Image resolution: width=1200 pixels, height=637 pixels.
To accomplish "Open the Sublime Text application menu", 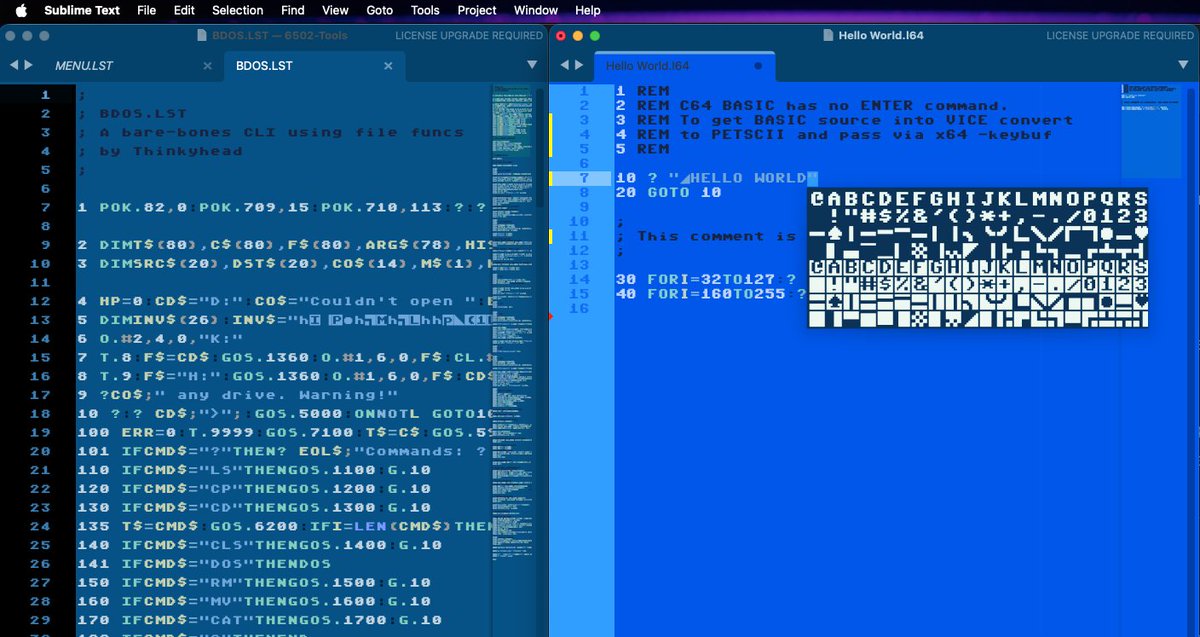I will click(82, 10).
